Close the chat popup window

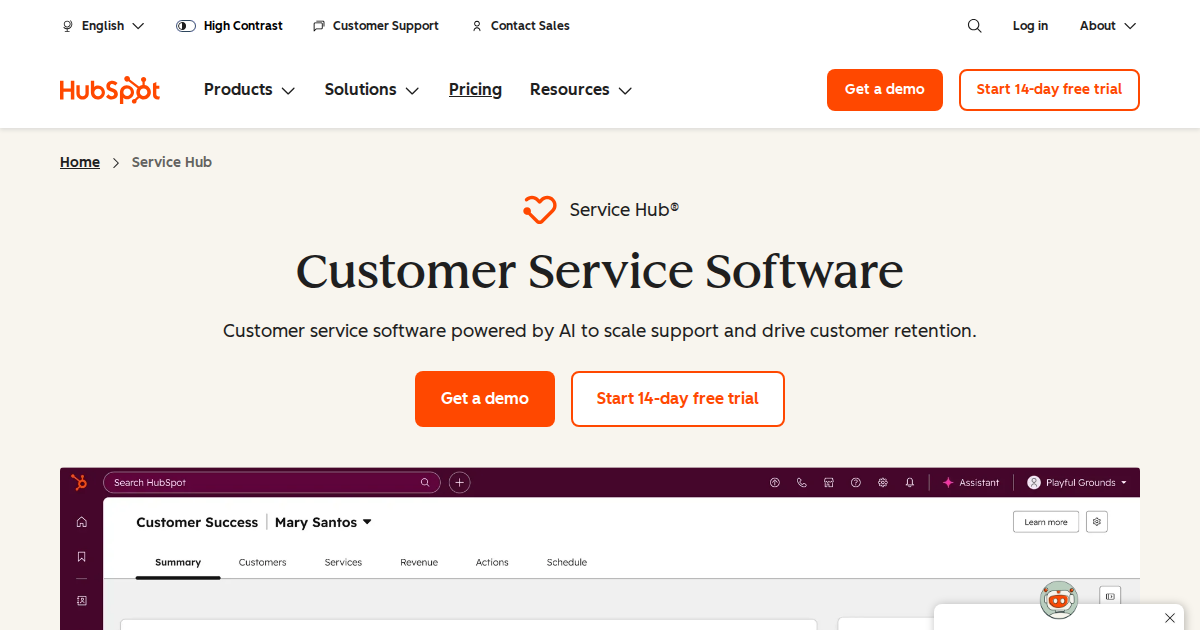coord(1170,618)
